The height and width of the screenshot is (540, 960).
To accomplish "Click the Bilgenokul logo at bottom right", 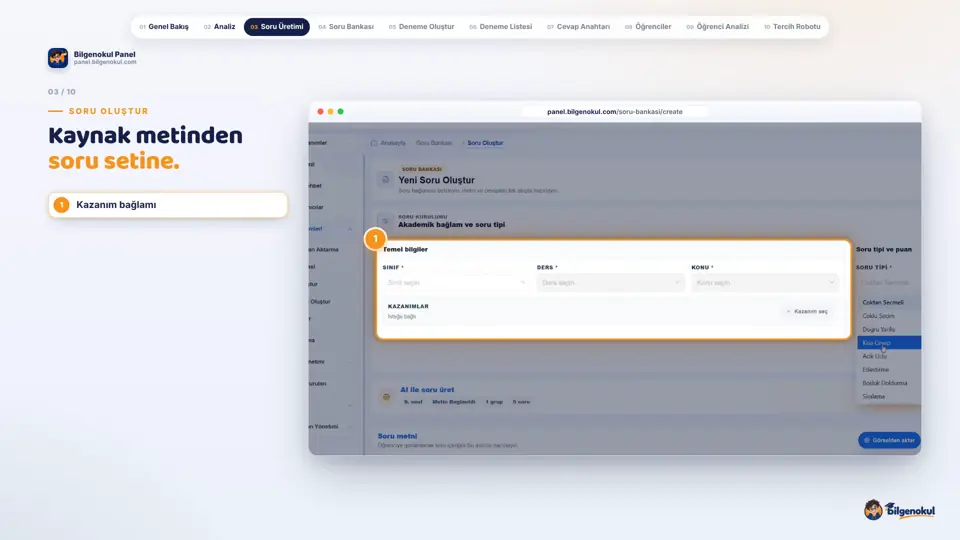I will coord(899,510).
